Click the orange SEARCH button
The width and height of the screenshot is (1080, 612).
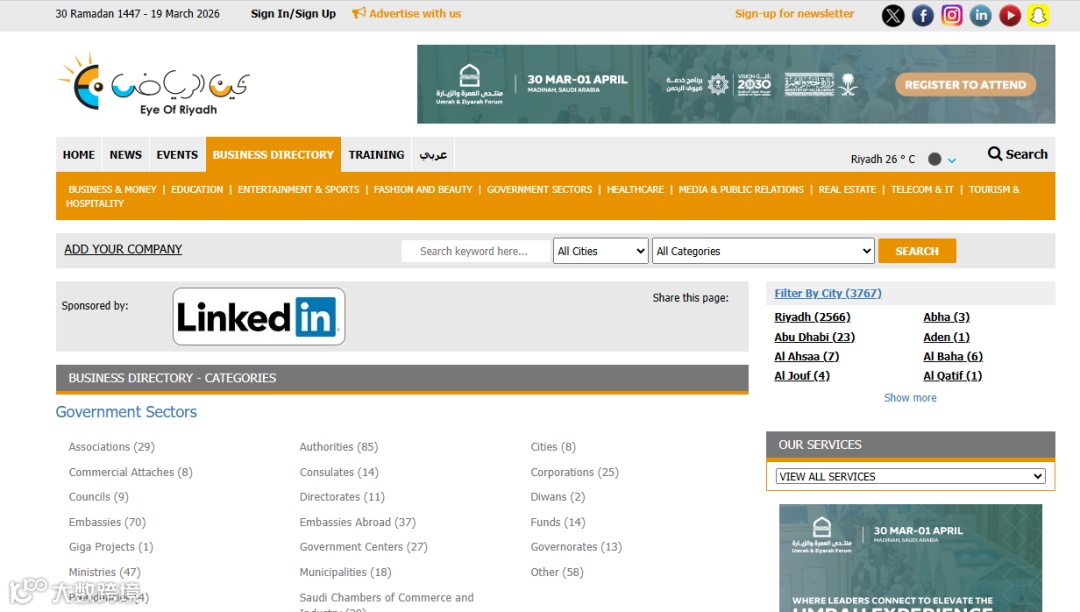coord(917,251)
